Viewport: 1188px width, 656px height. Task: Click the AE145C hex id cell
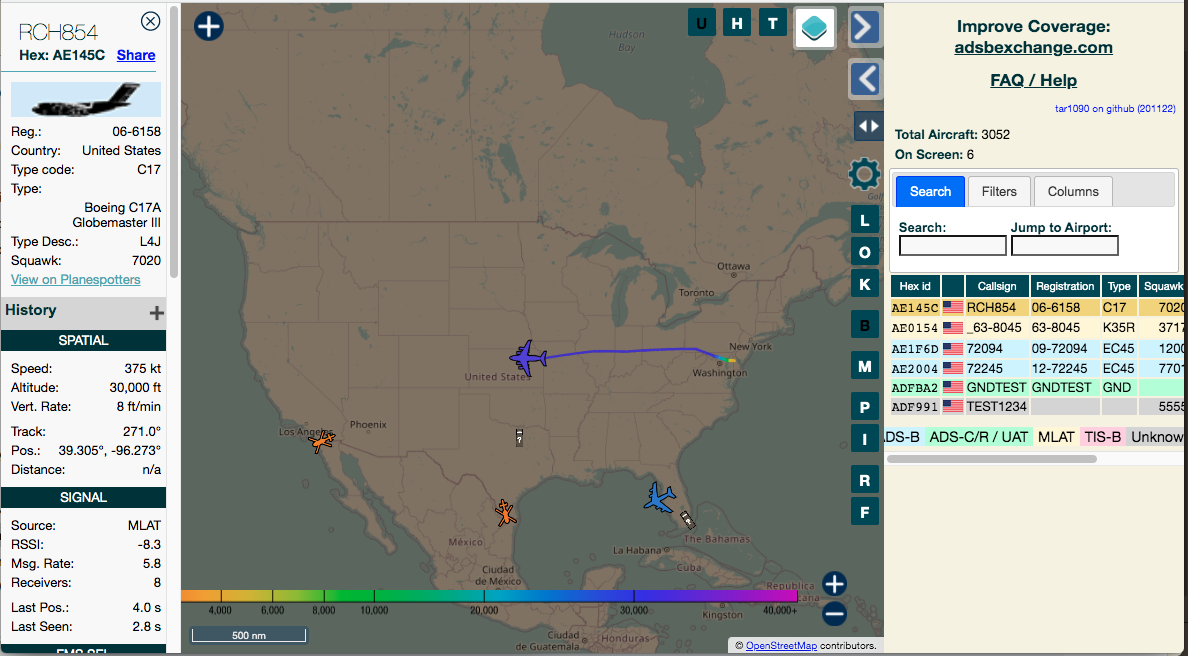point(915,308)
